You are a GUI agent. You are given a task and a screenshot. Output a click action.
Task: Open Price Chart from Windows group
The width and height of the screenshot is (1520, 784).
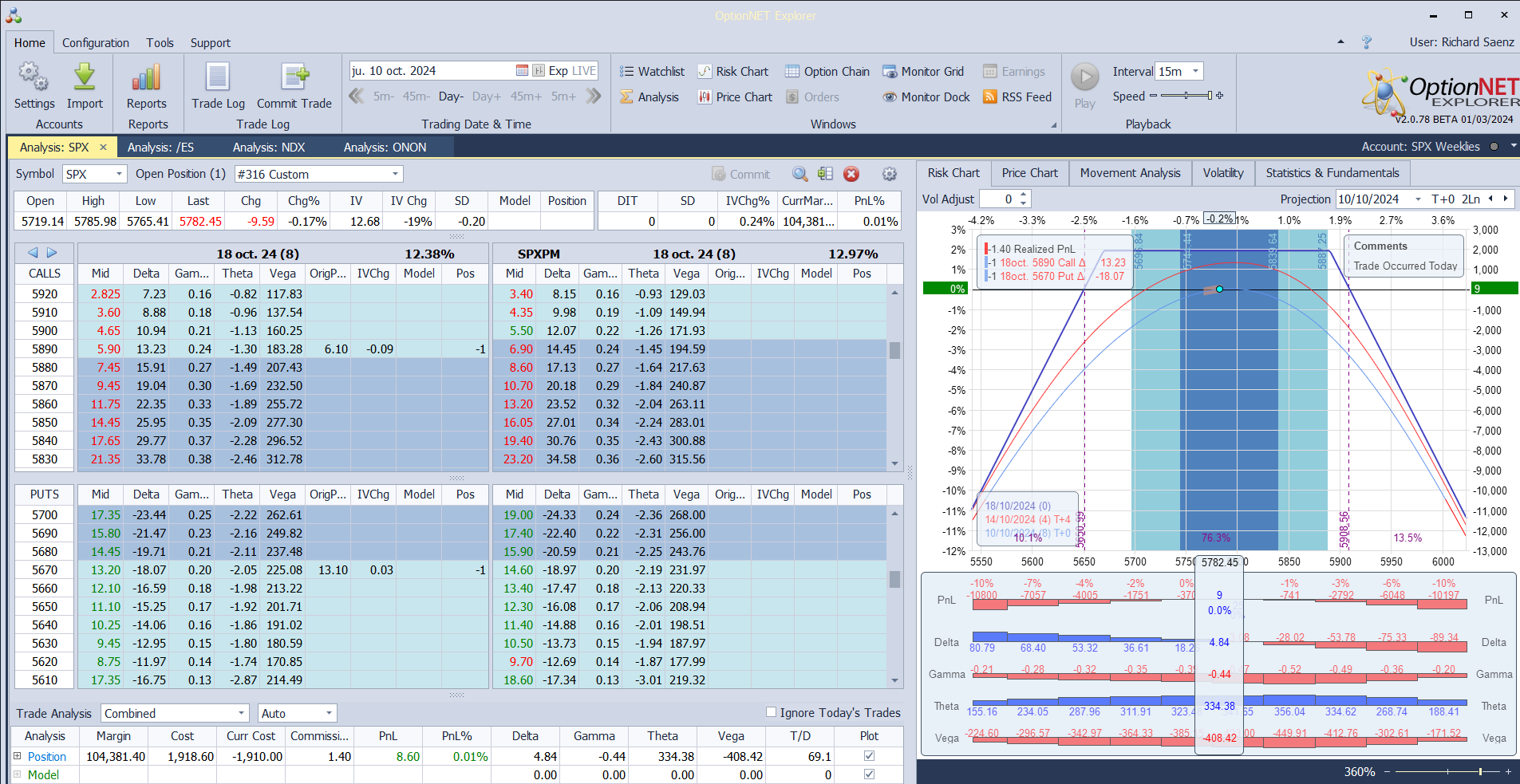[735, 97]
